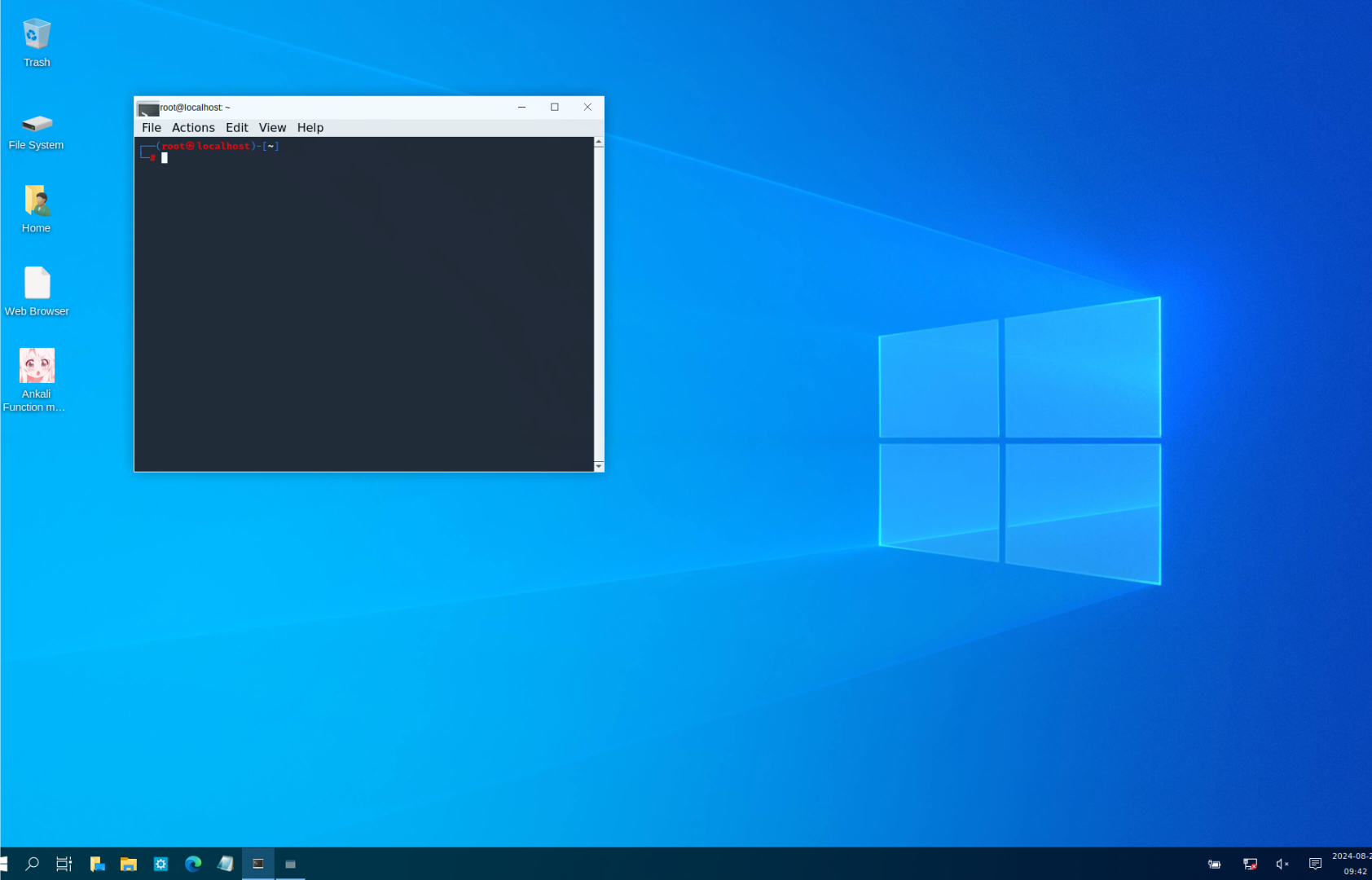Maximize the root@localhost terminal window
This screenshot has height=880, width=1372.
[555, 108]
